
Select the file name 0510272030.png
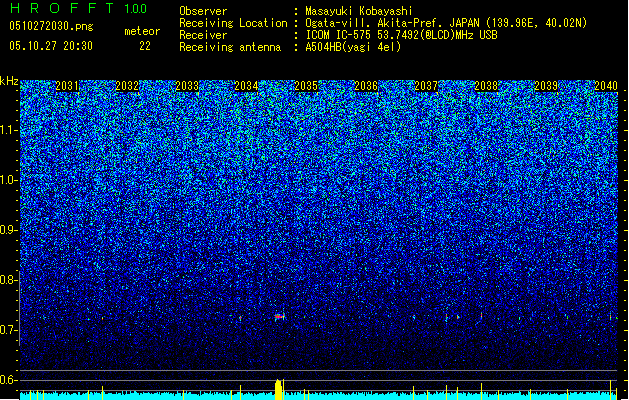tap(51, 26)
